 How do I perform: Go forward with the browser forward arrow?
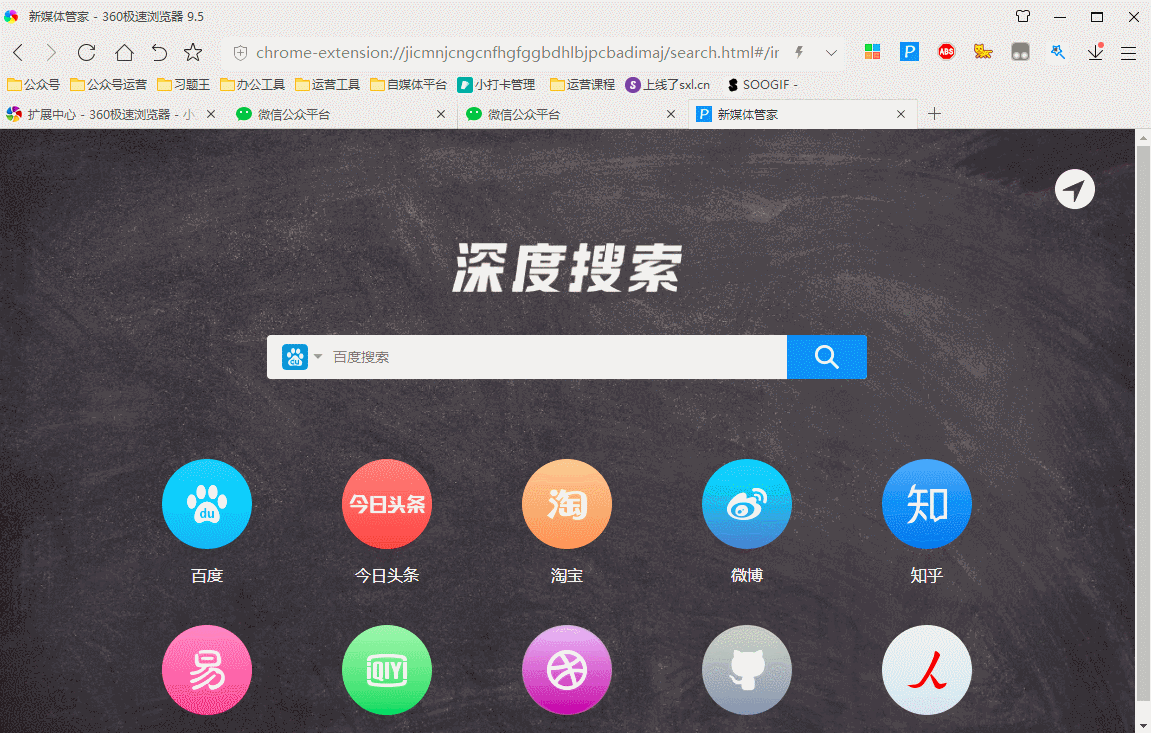click(51, 52)
